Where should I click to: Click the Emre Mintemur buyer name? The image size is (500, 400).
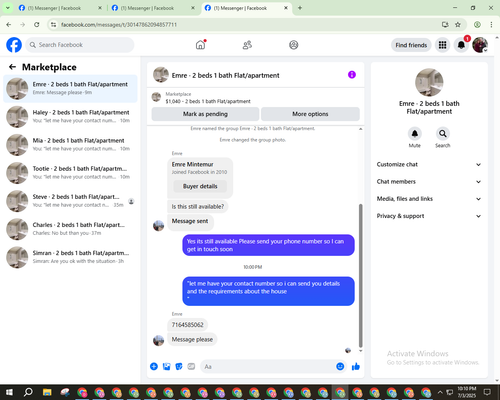pyautogui.click(x=192, y=164)
